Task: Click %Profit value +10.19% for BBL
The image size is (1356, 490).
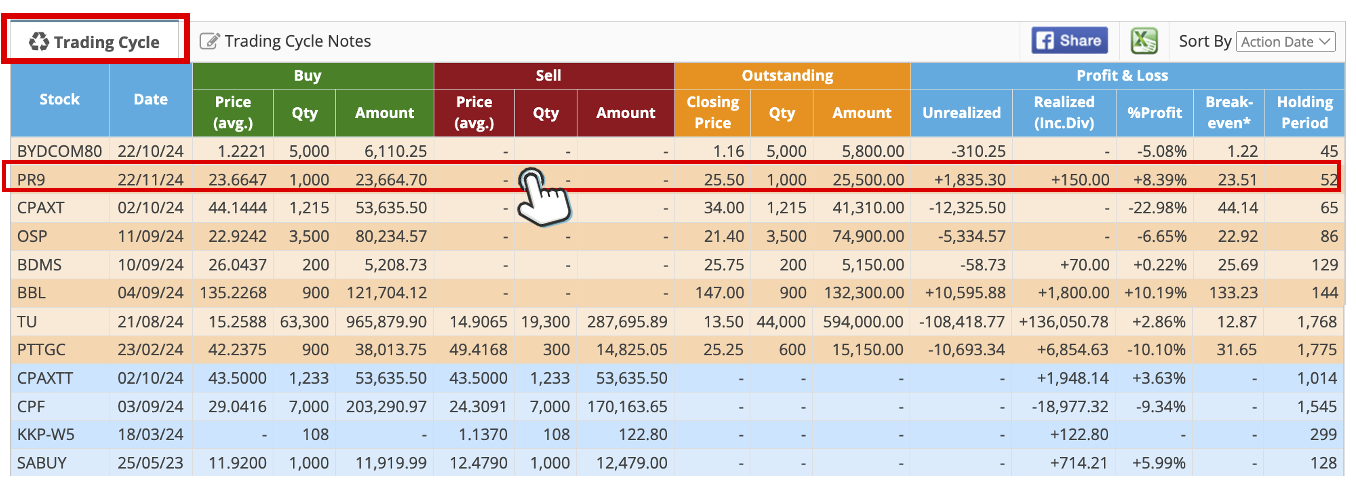Action: (x=1156, y=294)
